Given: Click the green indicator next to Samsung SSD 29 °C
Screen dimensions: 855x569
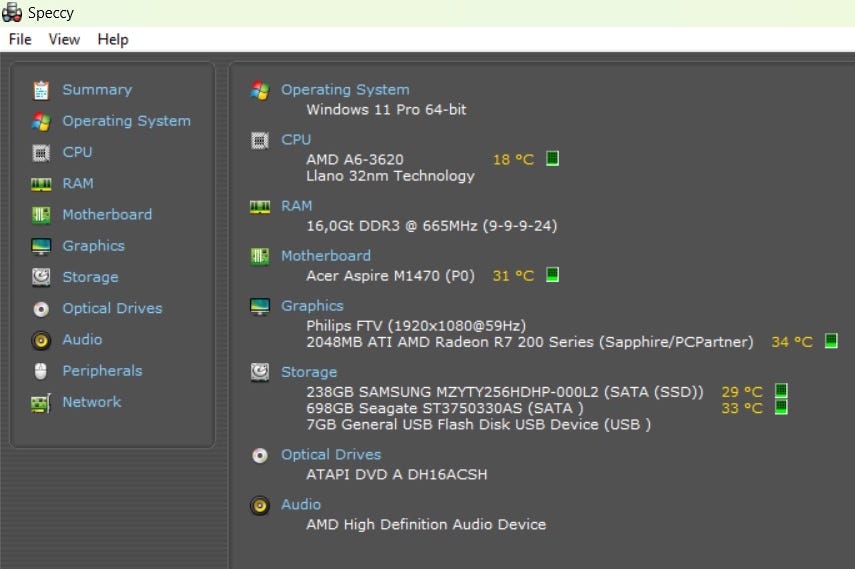Looking at the screenshot, I should pyautogui.click(x=781, y=390).
